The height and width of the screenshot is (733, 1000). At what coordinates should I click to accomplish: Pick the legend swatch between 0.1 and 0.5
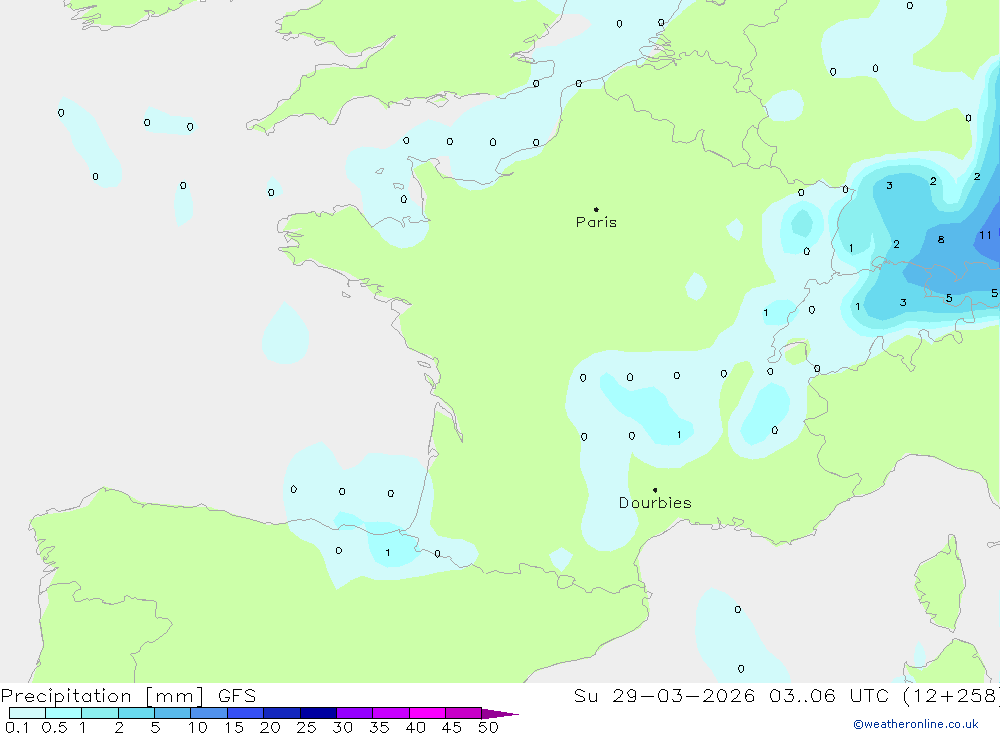click(27, 713)
